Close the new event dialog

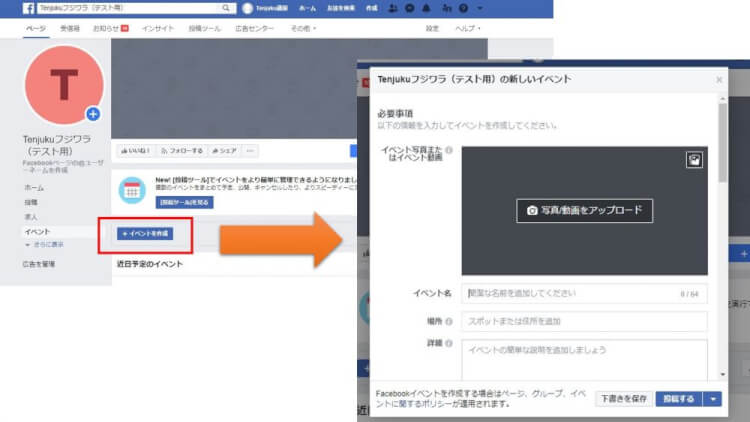[x=719, y=80]
